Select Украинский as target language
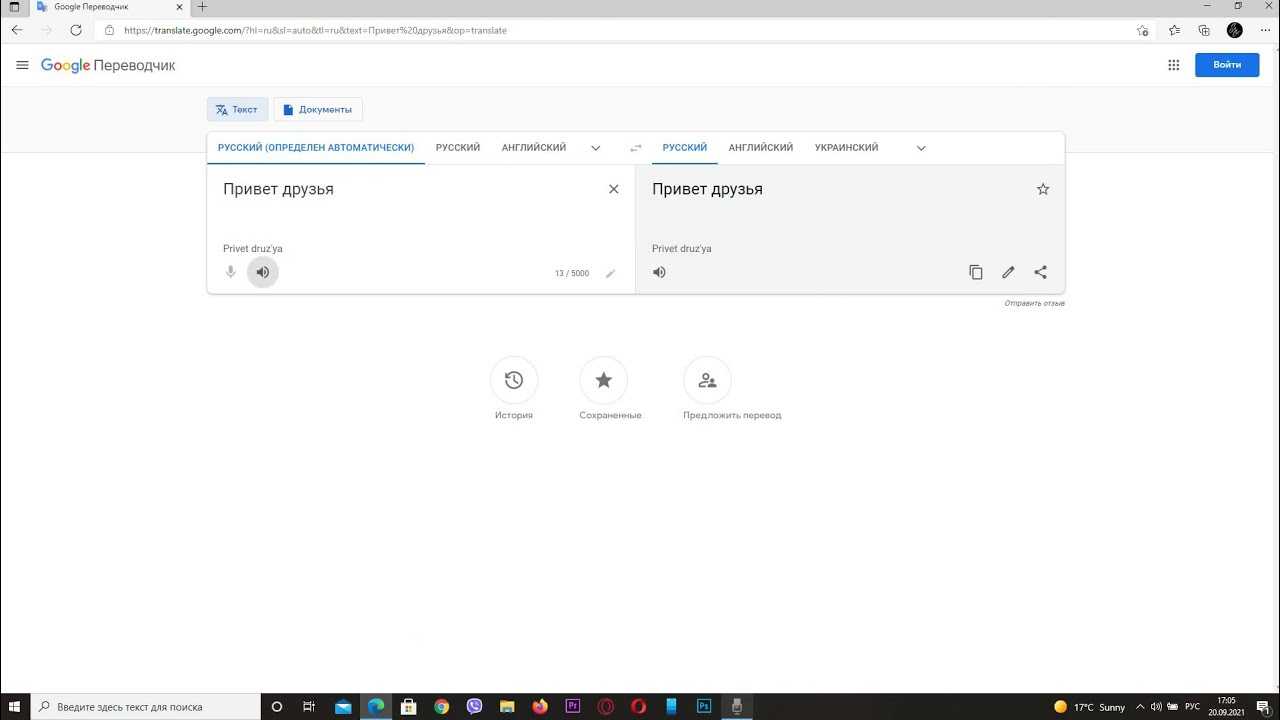This screenshot has height=720, width=1280. point(847,148)
